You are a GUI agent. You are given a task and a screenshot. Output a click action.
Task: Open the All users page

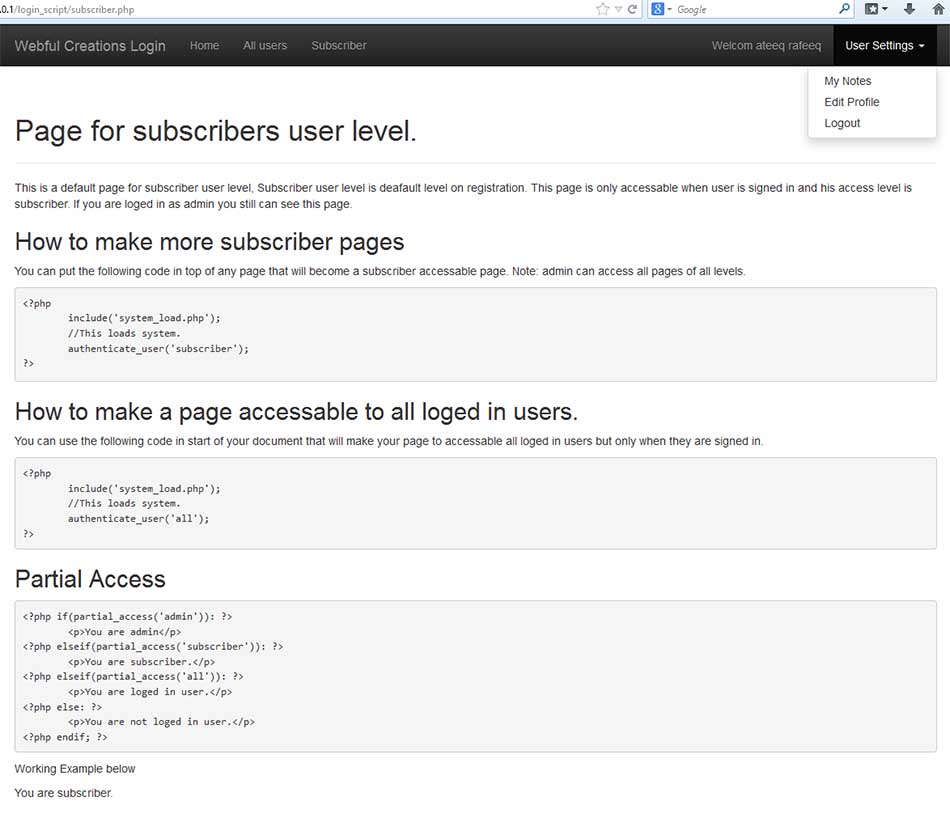pos(265,45)
